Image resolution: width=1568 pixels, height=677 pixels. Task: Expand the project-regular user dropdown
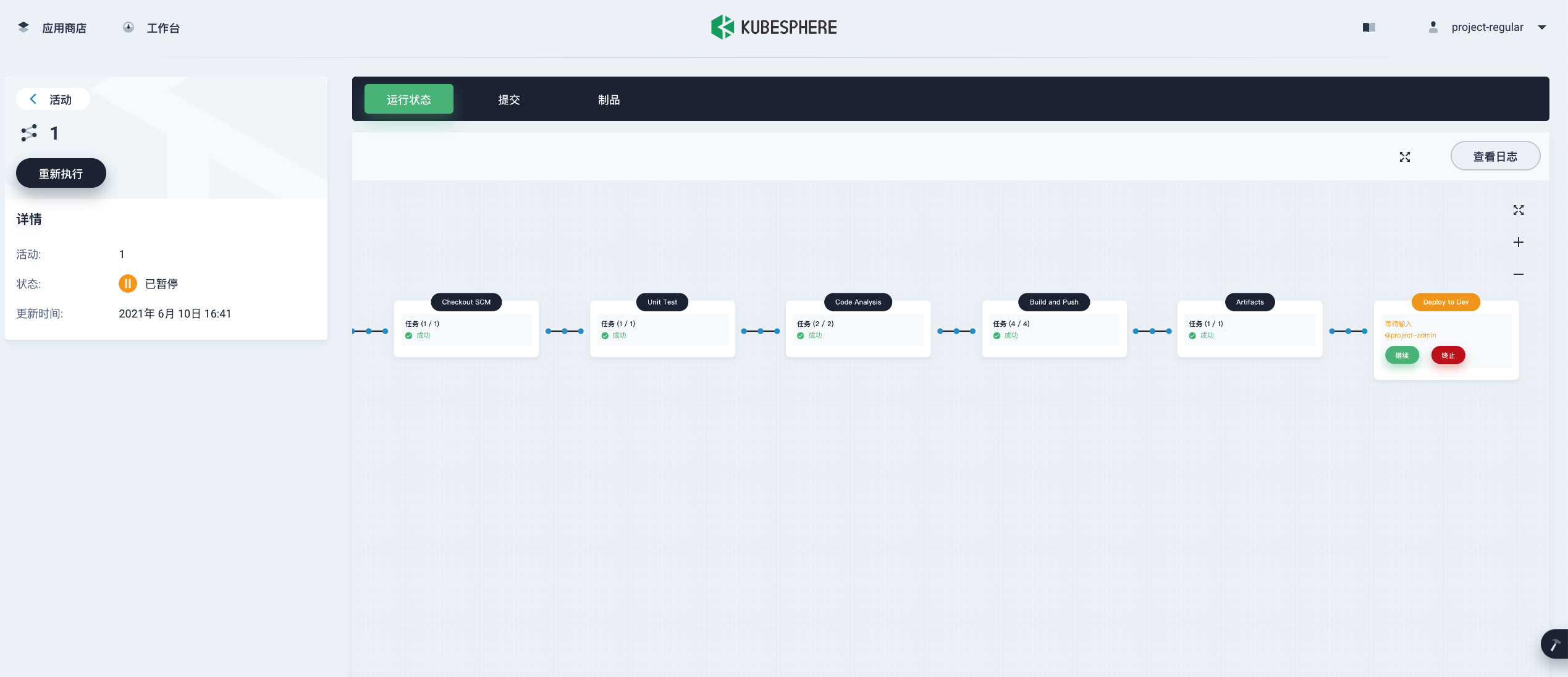coord(1541,27)
